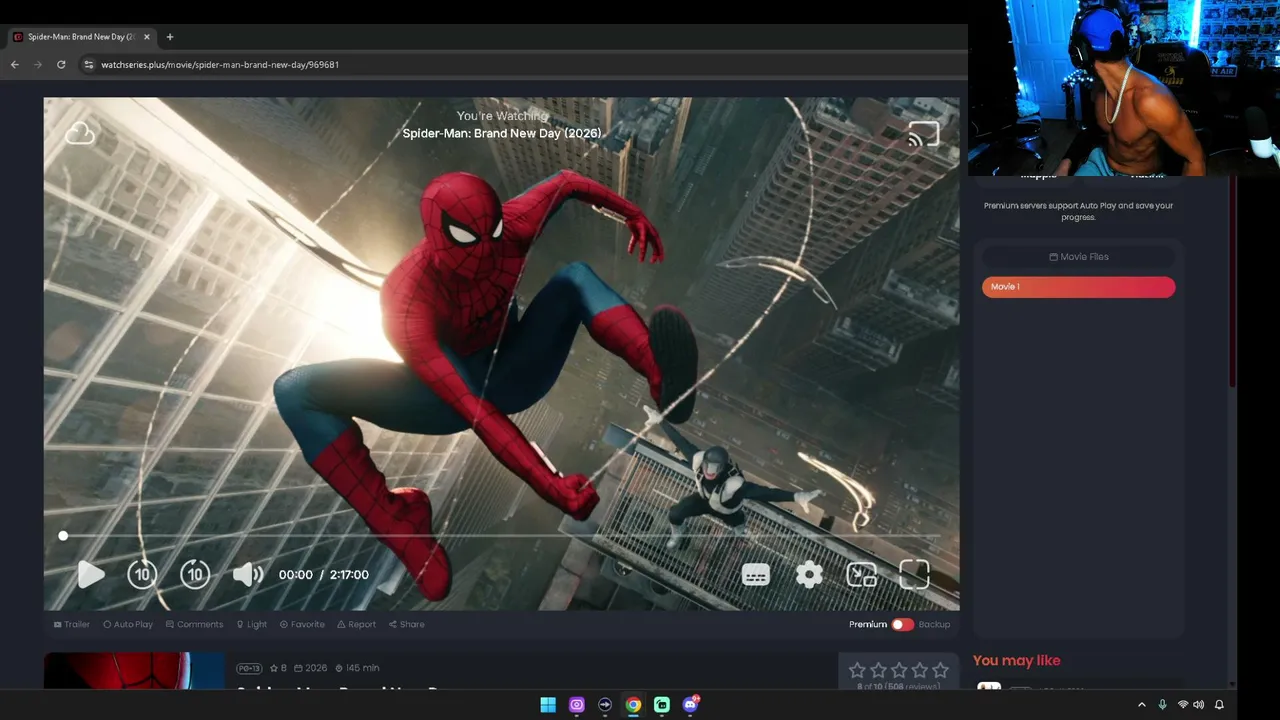Click the video seek bar handle

point(63,536)
